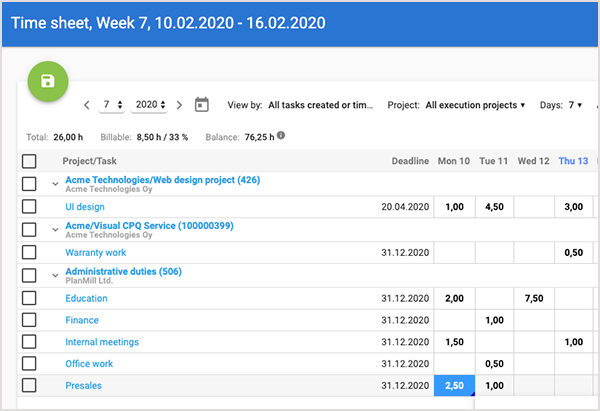The height and width of the screenshot is (411, 600).
Task: Open the Office work task link
Action: pos(89,364)
